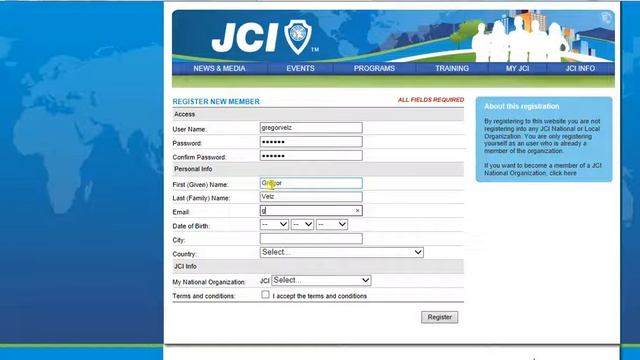Image resolution: width=640 pixels, height=360 pixels.
Task: Expand the Country select dropdown
Action: 342,252
